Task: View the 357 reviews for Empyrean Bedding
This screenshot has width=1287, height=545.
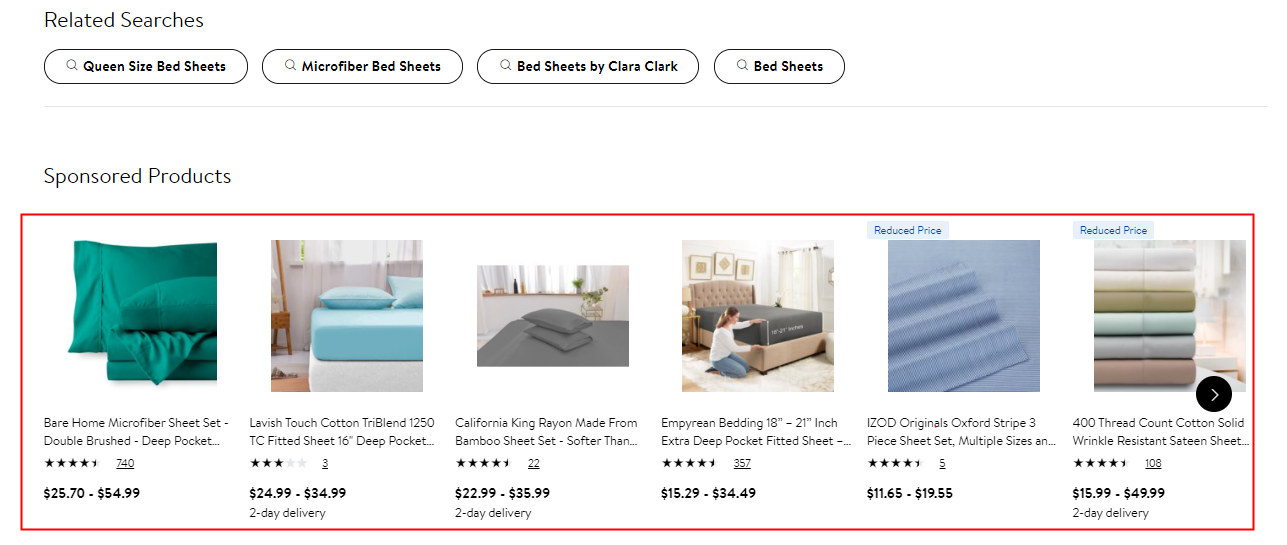Action: [742, 463]
